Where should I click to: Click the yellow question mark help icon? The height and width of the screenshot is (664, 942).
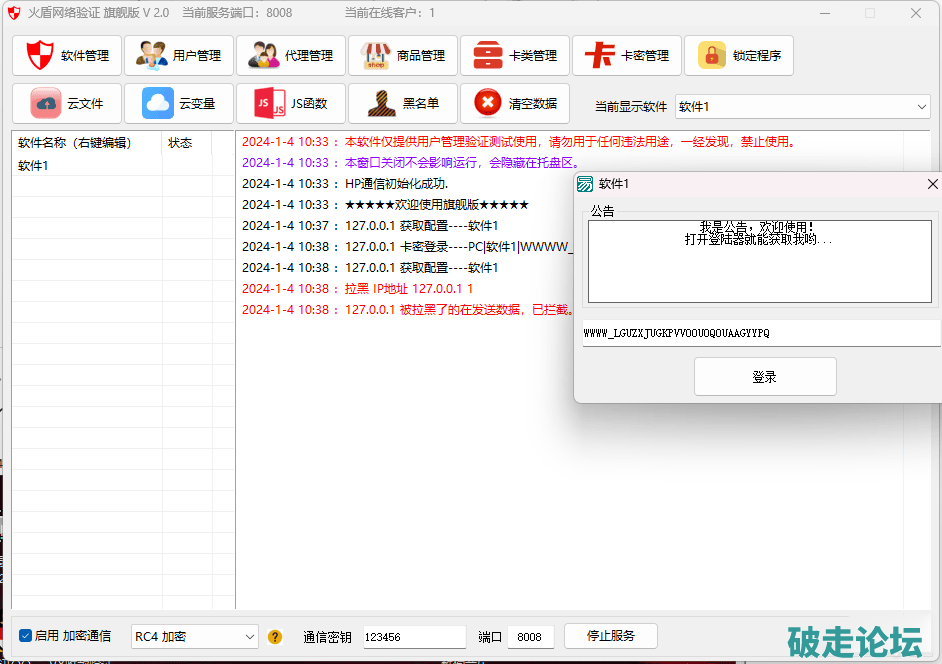[275, 637]
